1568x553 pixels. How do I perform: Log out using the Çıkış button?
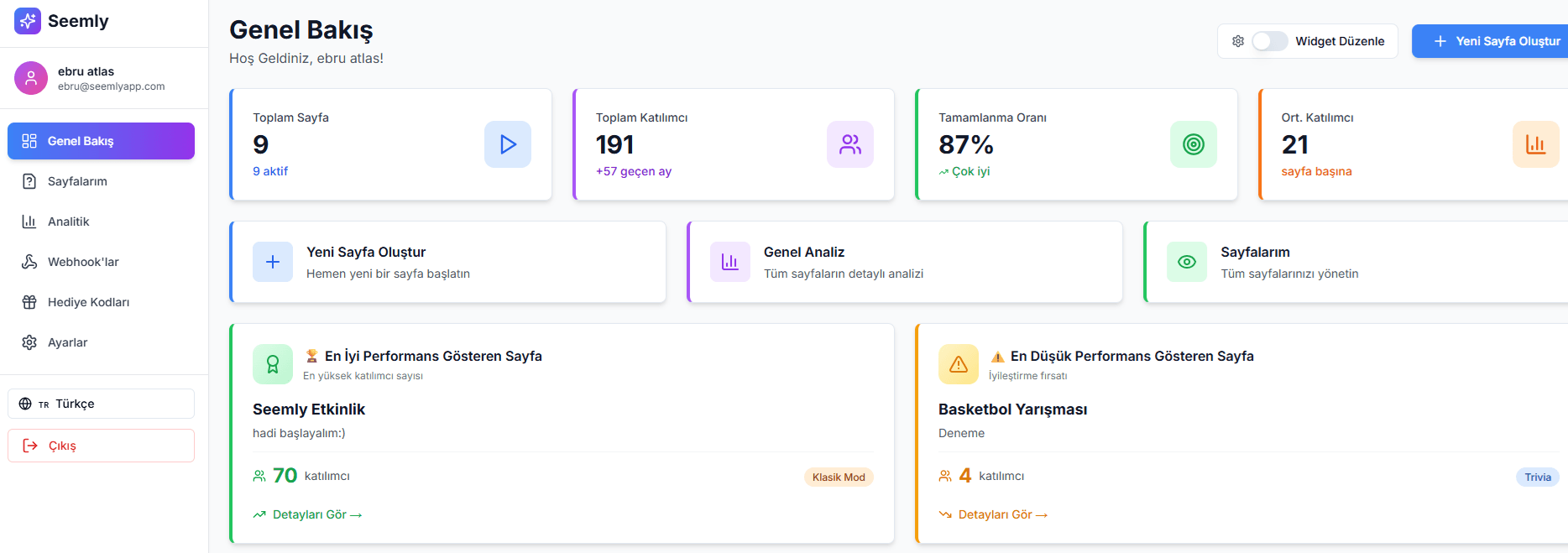101,446
